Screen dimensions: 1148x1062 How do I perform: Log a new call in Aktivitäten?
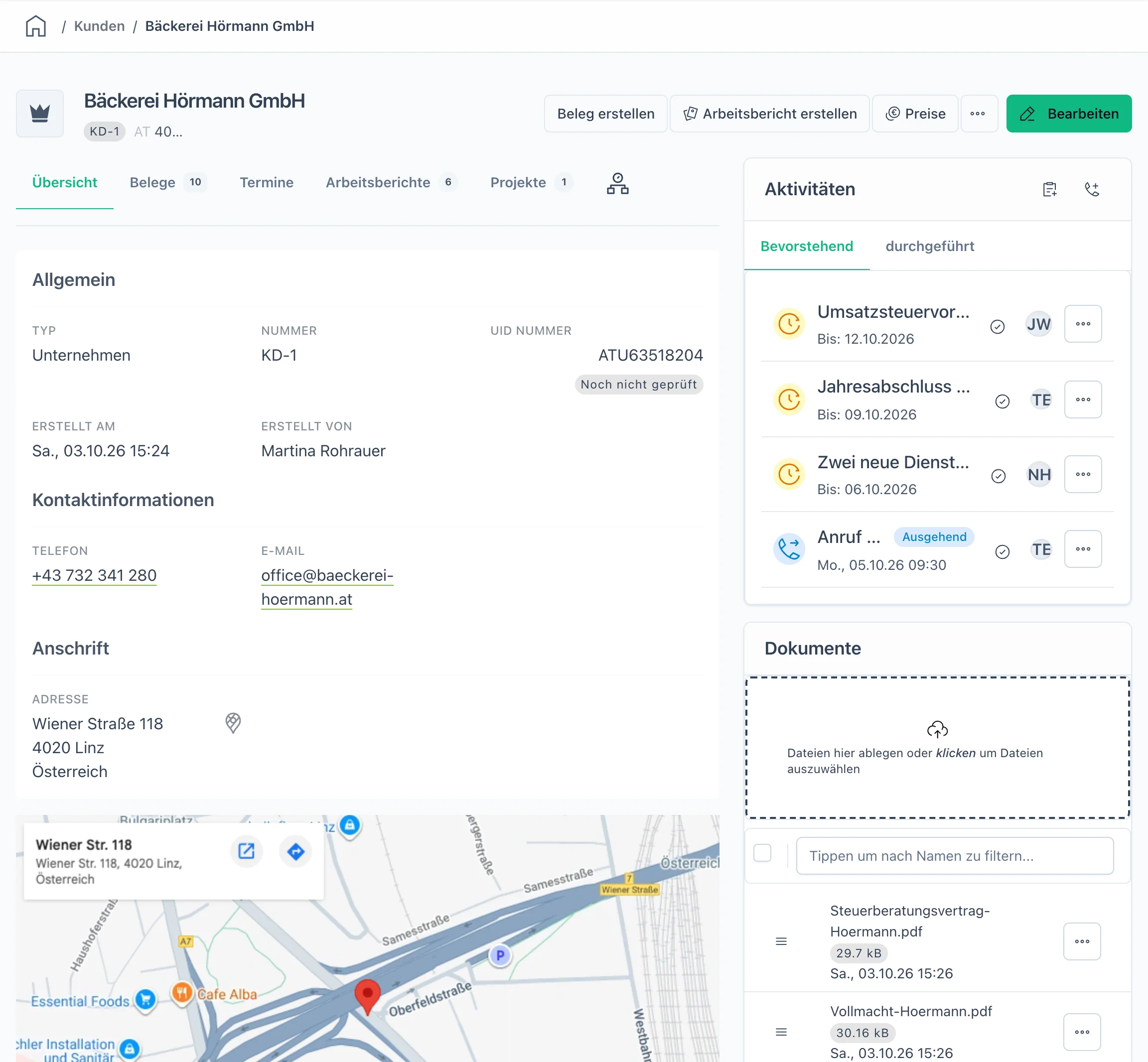1092,189
